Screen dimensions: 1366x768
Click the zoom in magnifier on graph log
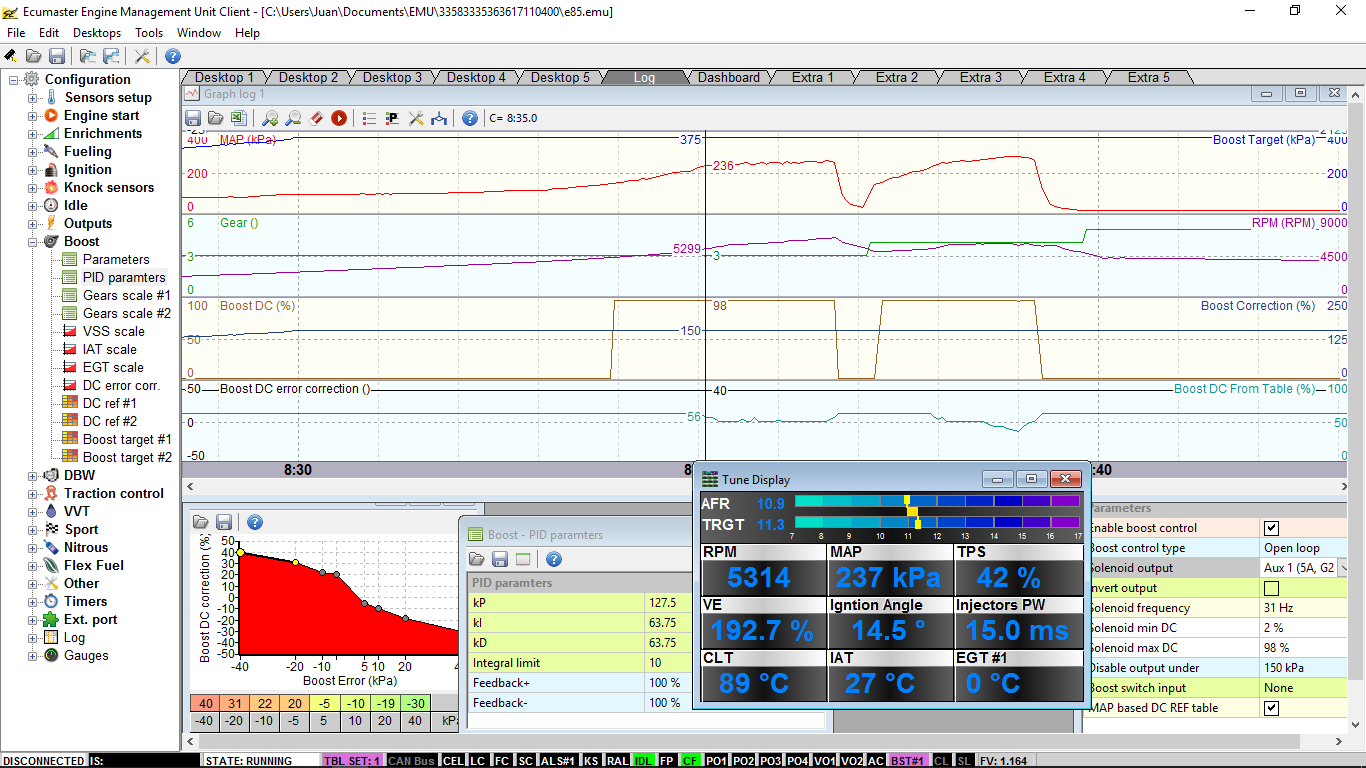pos(269,118)
